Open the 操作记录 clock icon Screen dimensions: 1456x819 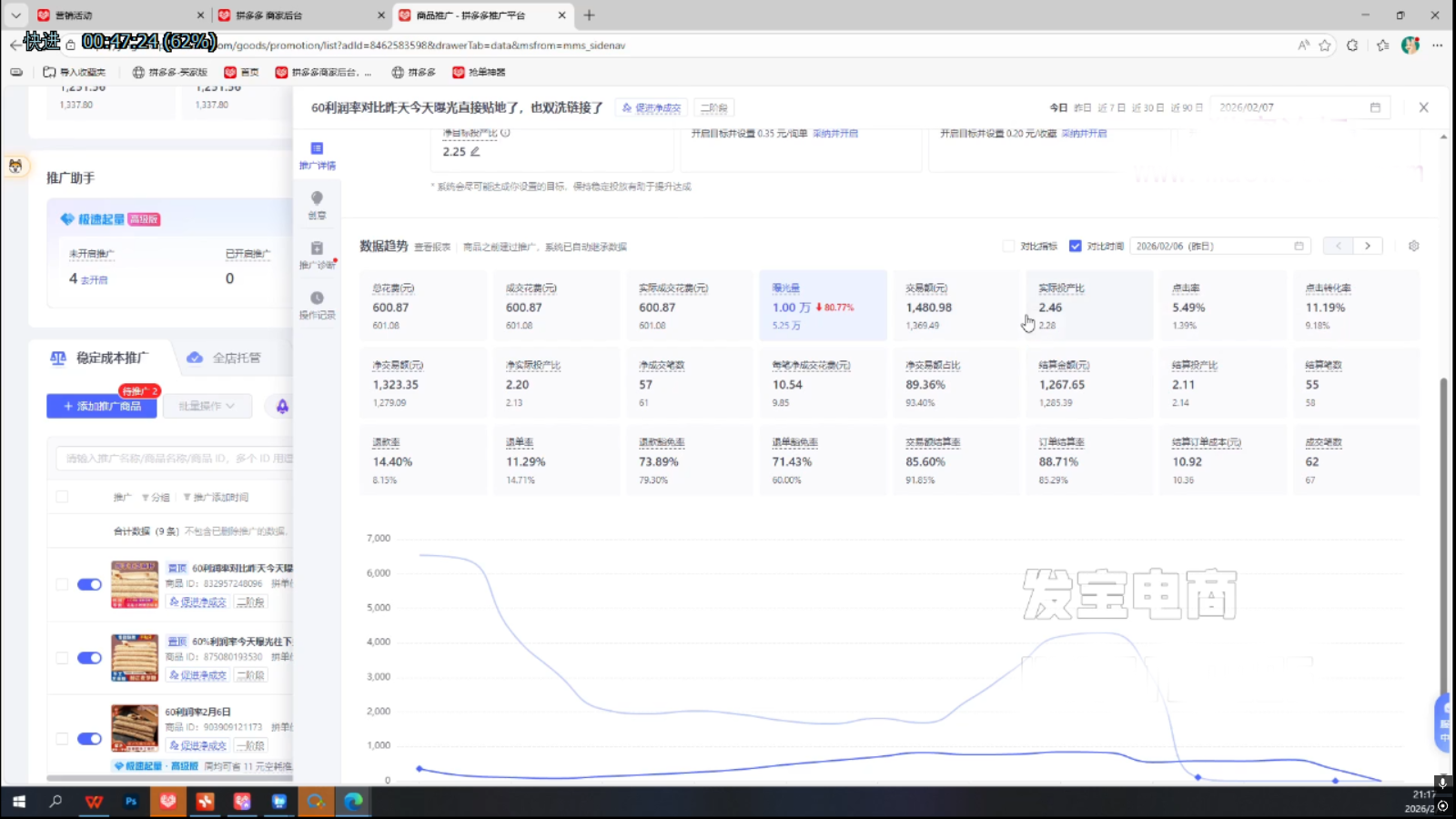click(x=317, y=304)
